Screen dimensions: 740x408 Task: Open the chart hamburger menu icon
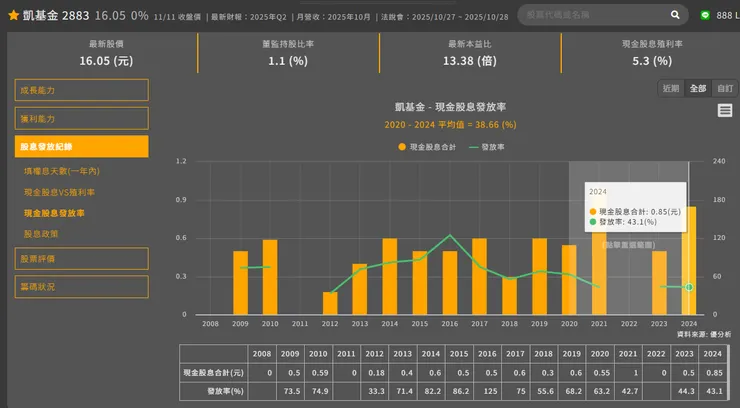[725, 110]
